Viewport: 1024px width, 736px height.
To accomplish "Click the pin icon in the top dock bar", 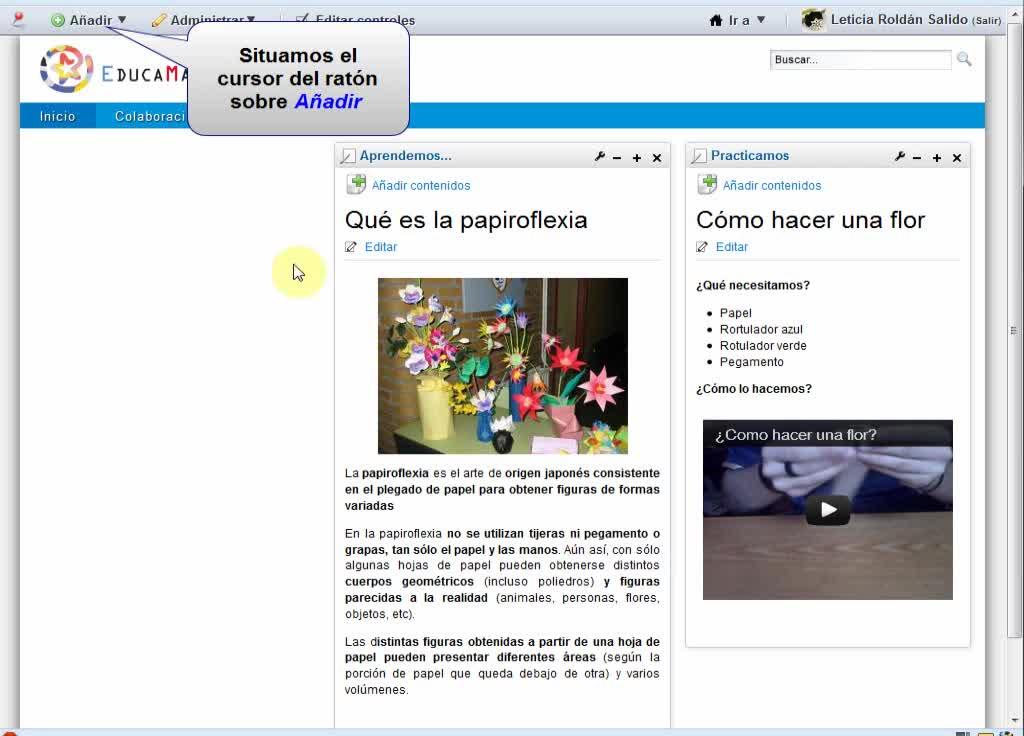I will (18, 19).
